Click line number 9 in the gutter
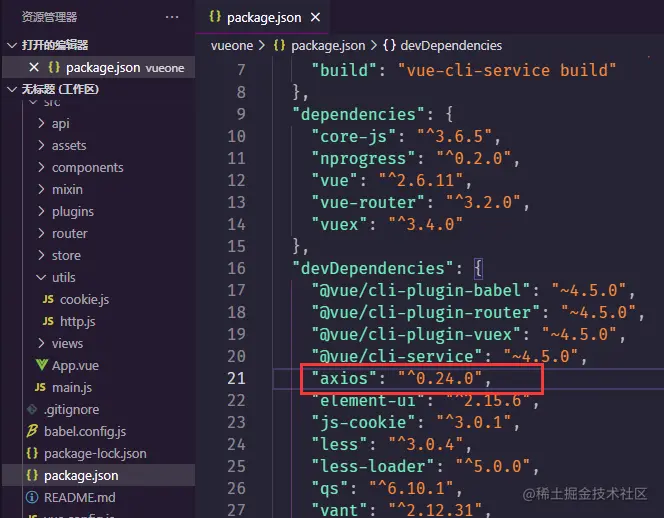664x518 pixels. [x=241, y=114]
